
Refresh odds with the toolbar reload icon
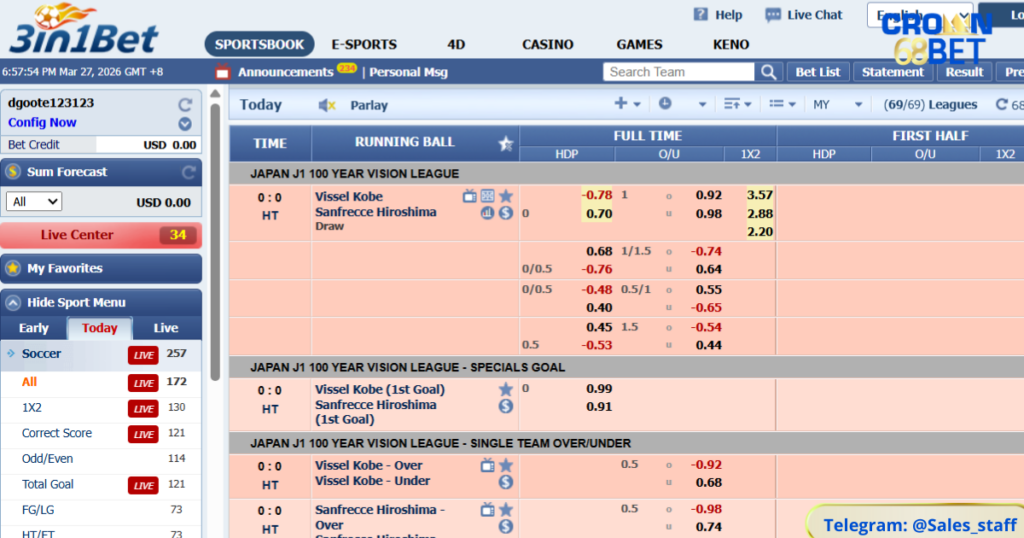1002,104
